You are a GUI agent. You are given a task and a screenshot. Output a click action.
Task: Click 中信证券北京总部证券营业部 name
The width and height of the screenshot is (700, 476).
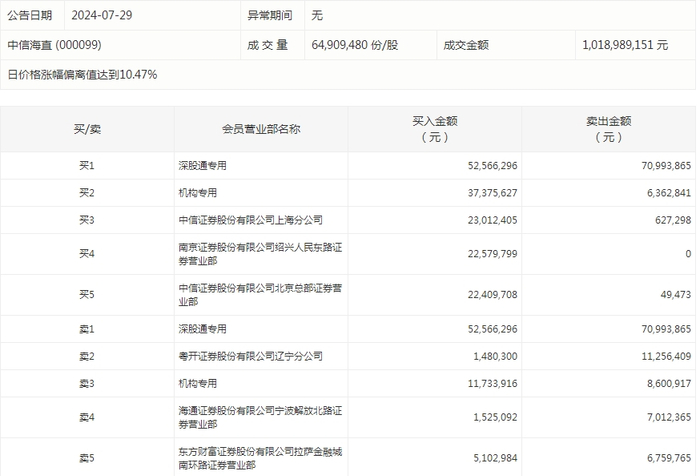(260, 295)
